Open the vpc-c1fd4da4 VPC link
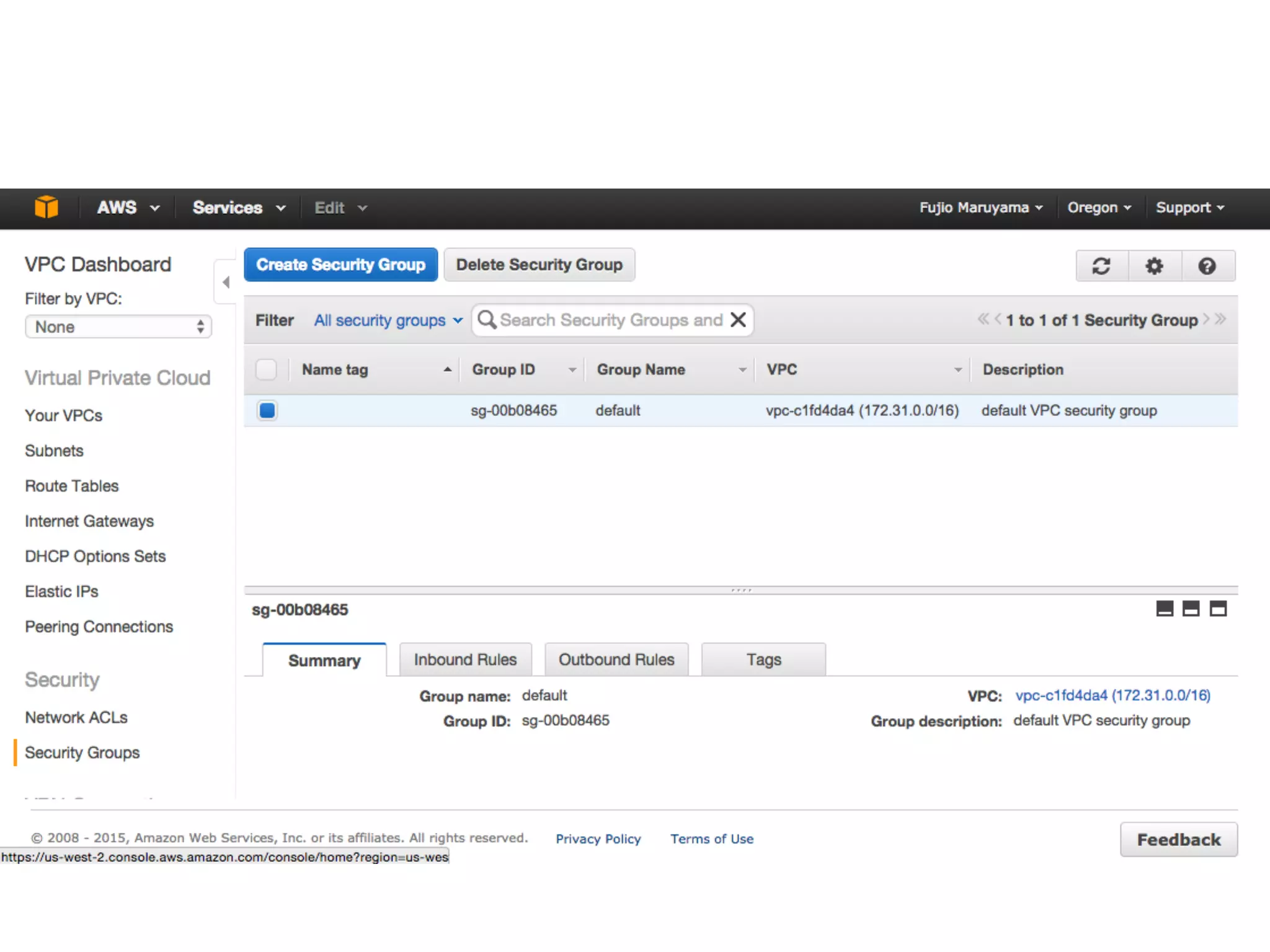Viewport: 1270px width, 952px height. click(1112, 695)
